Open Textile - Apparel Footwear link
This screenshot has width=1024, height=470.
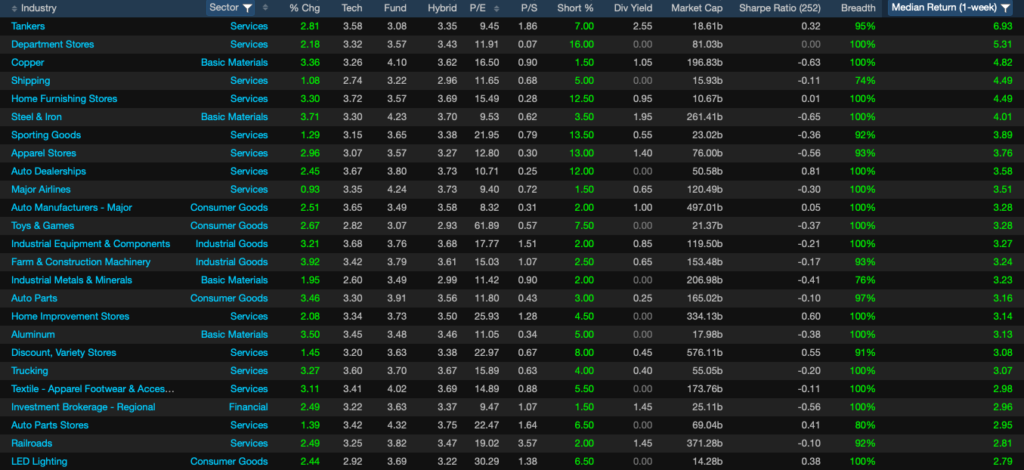pos(93,389)
